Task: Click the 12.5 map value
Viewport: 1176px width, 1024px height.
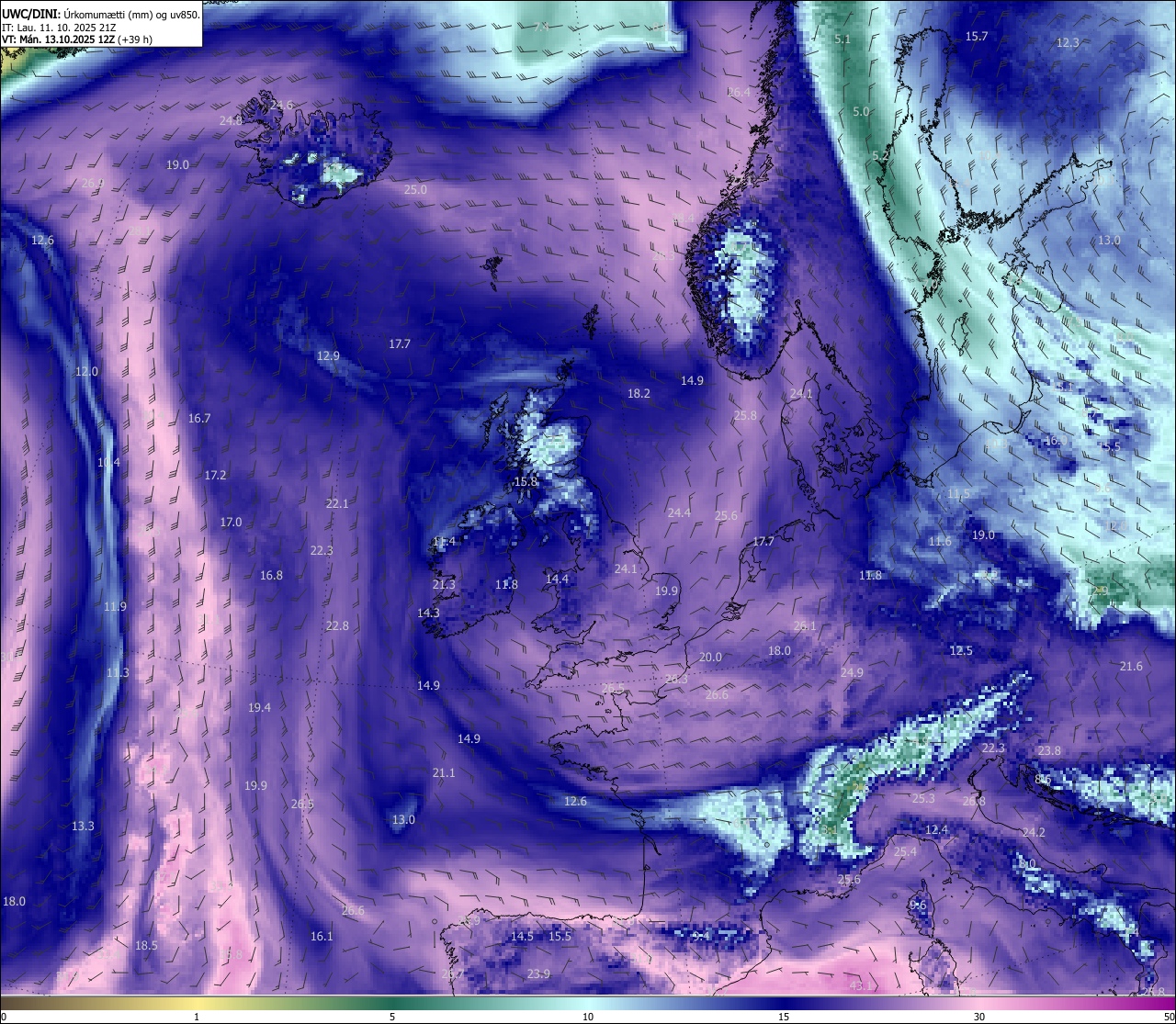Action: [961, 651]
